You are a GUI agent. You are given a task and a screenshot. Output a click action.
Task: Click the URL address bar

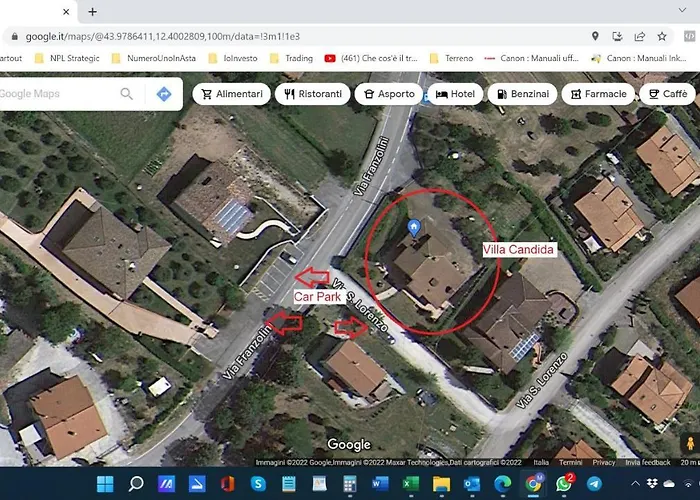pyautogui.click(x=300, y=36)
